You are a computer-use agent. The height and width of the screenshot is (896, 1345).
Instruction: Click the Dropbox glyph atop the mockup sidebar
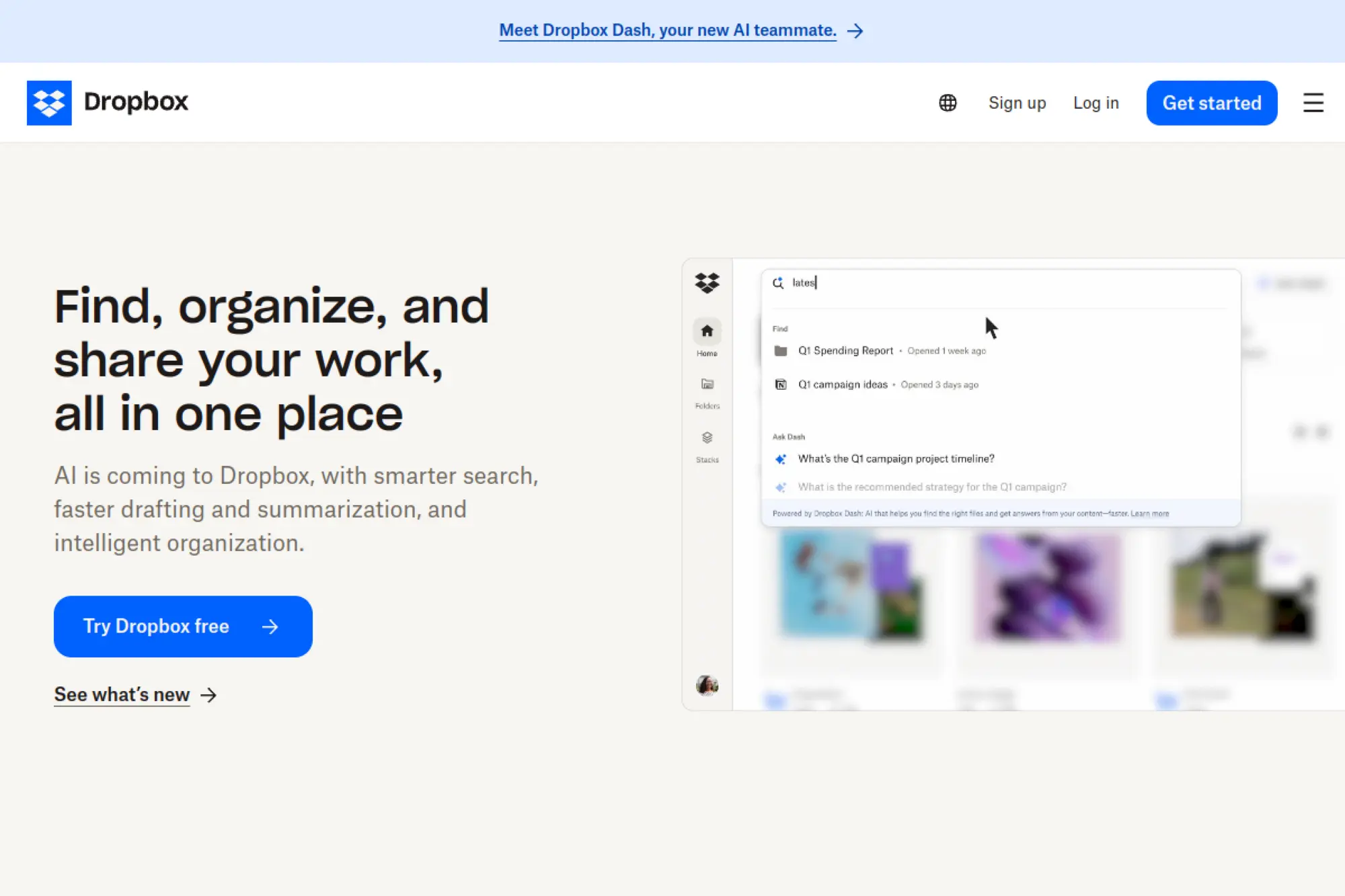(707, 283)
